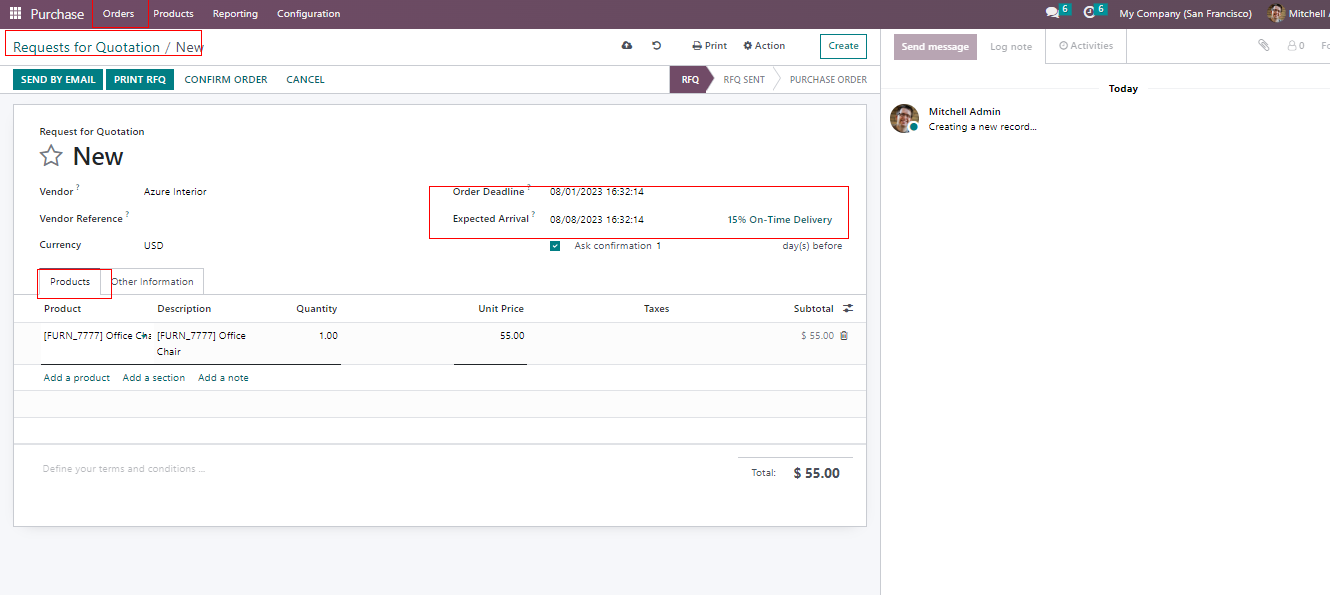Mark quotation as favorite with star icon

click(x=51, y=156)
